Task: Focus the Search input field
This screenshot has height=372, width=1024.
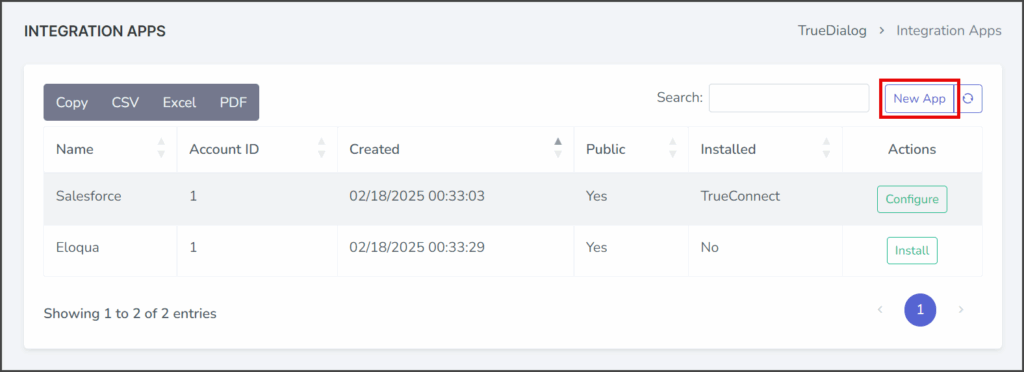Action: (x=789, y=98)
